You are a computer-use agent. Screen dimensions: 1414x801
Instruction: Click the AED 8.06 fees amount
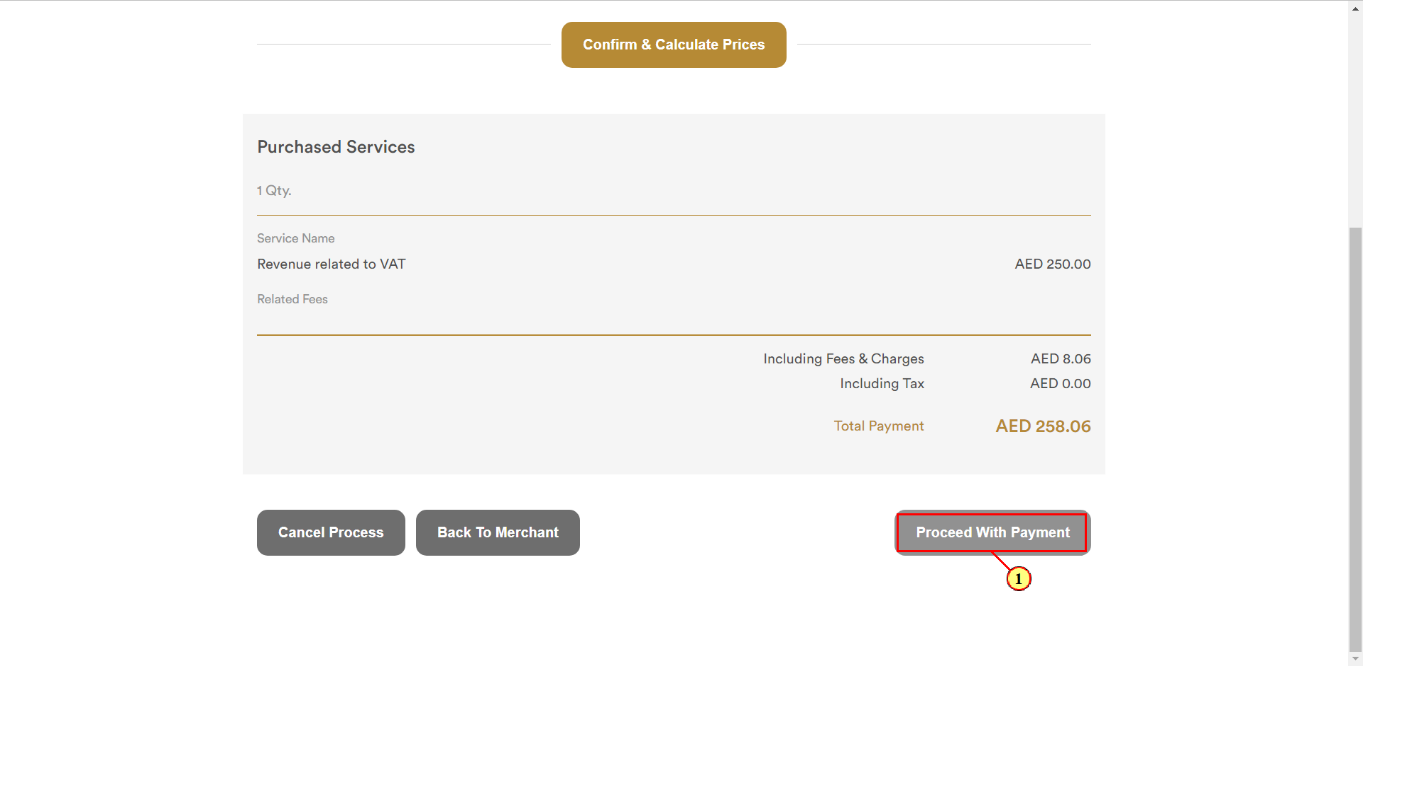pyautogui.click(x=1061, y=358)
